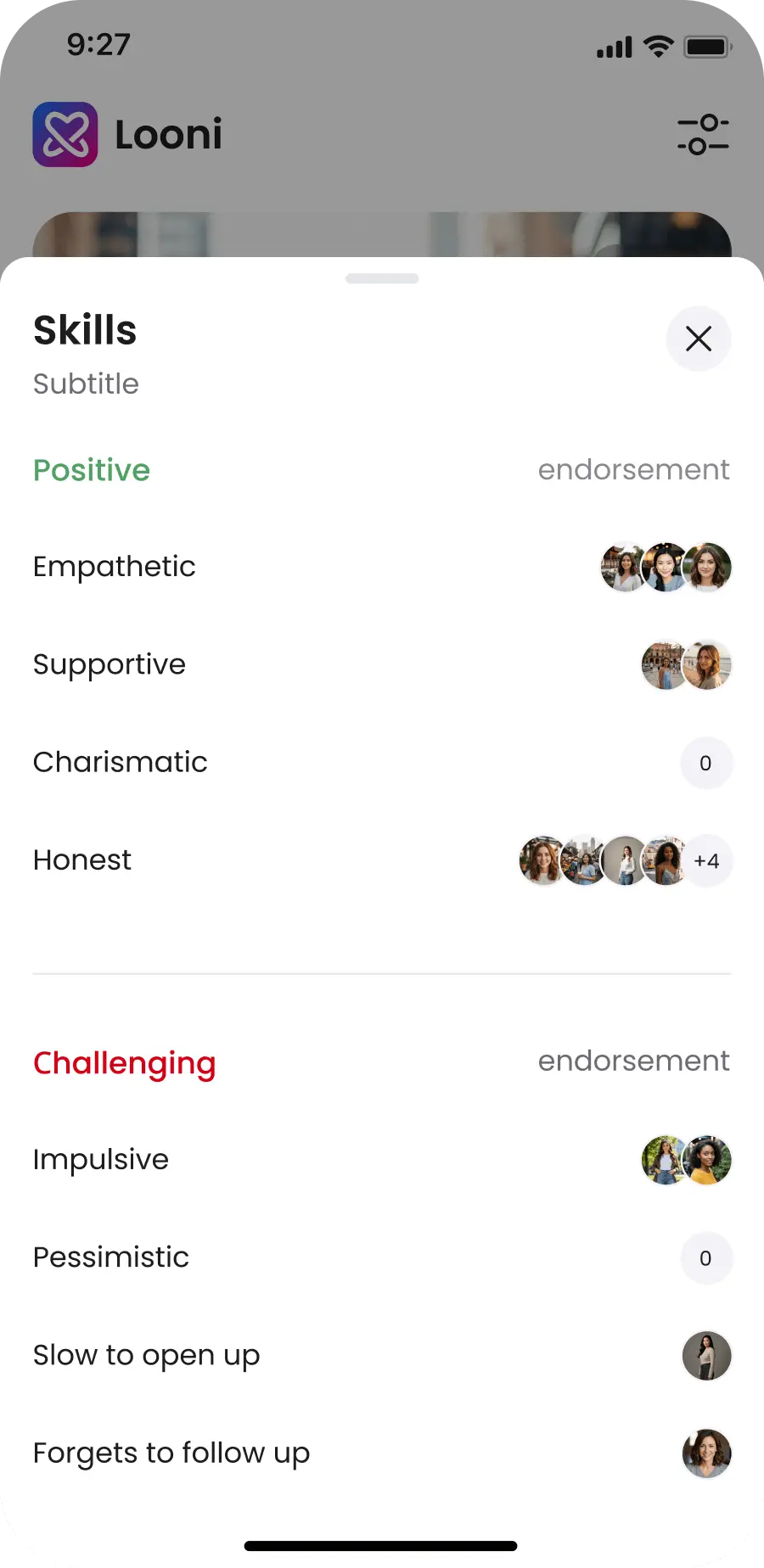Select the Challenging section heading
The height and width of the screenshot is (1568, 764).
tap(125, 1062)
